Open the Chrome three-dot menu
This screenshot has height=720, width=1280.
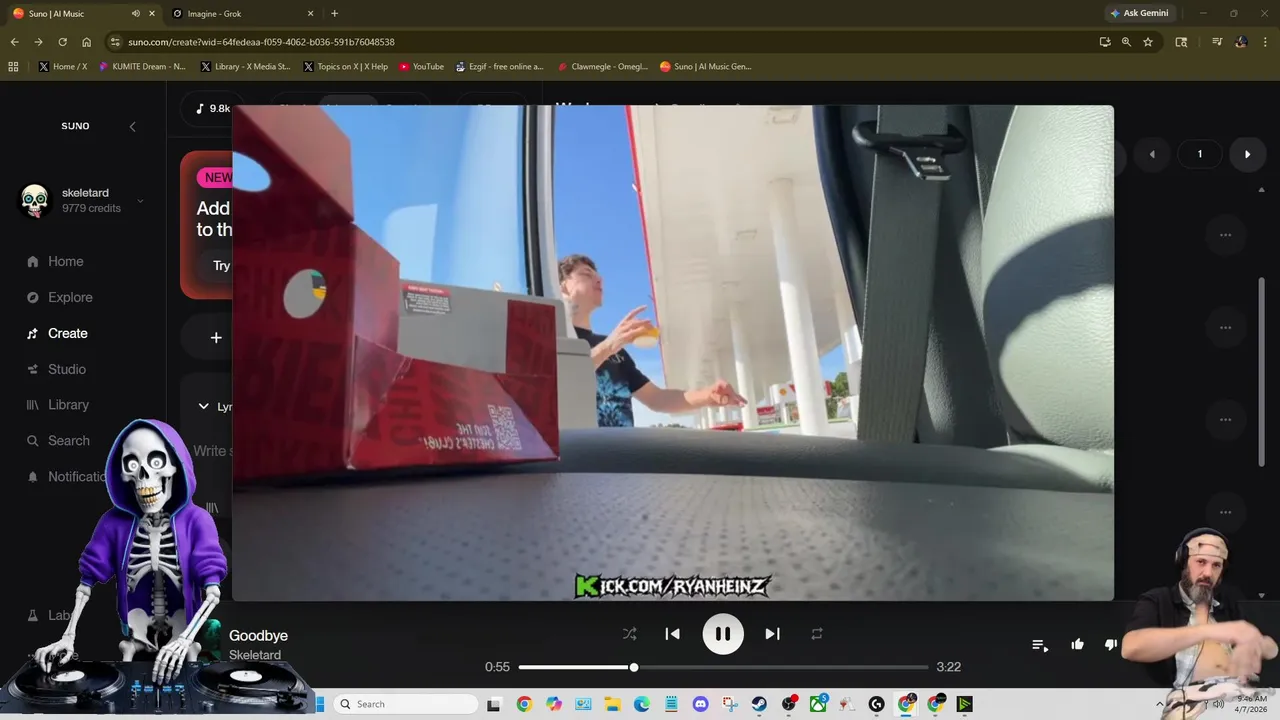click(1265, 42)
